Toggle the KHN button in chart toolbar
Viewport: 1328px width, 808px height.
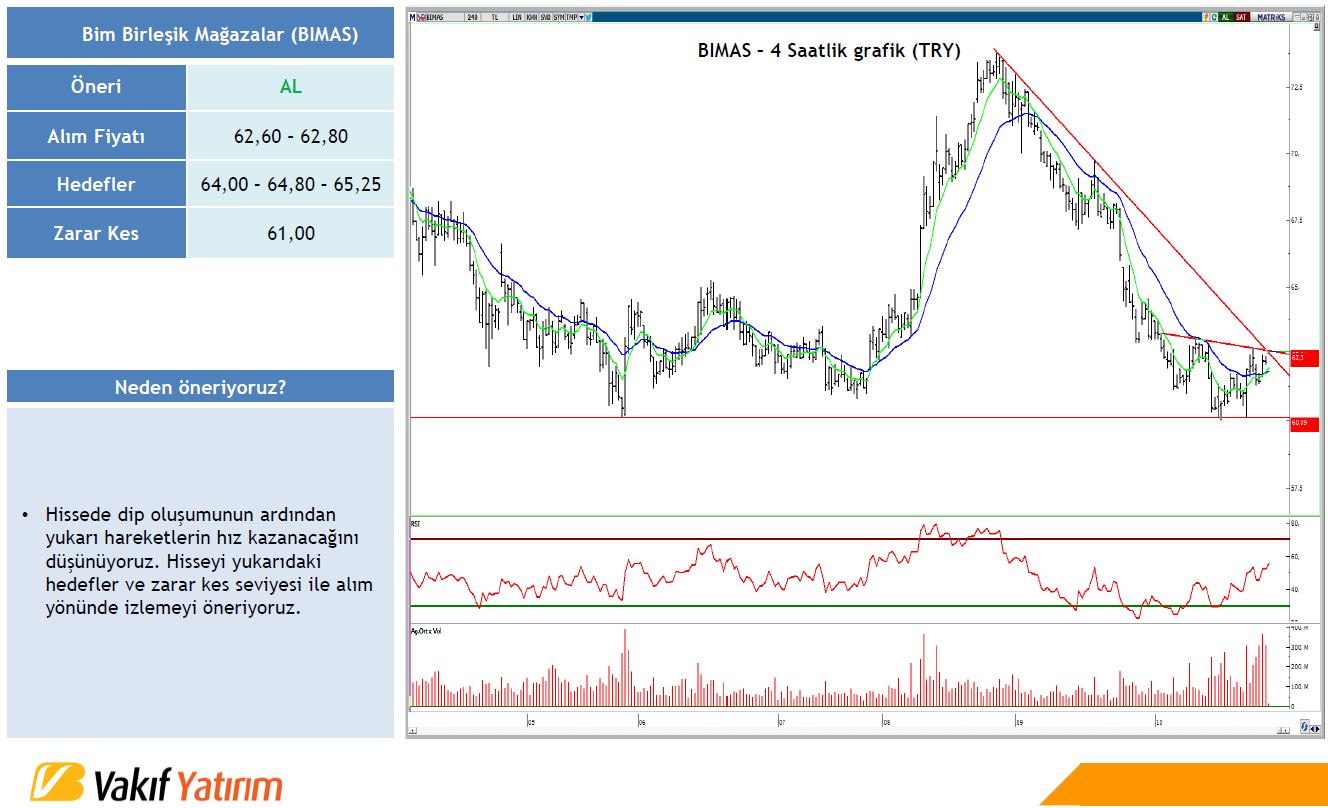531,17
